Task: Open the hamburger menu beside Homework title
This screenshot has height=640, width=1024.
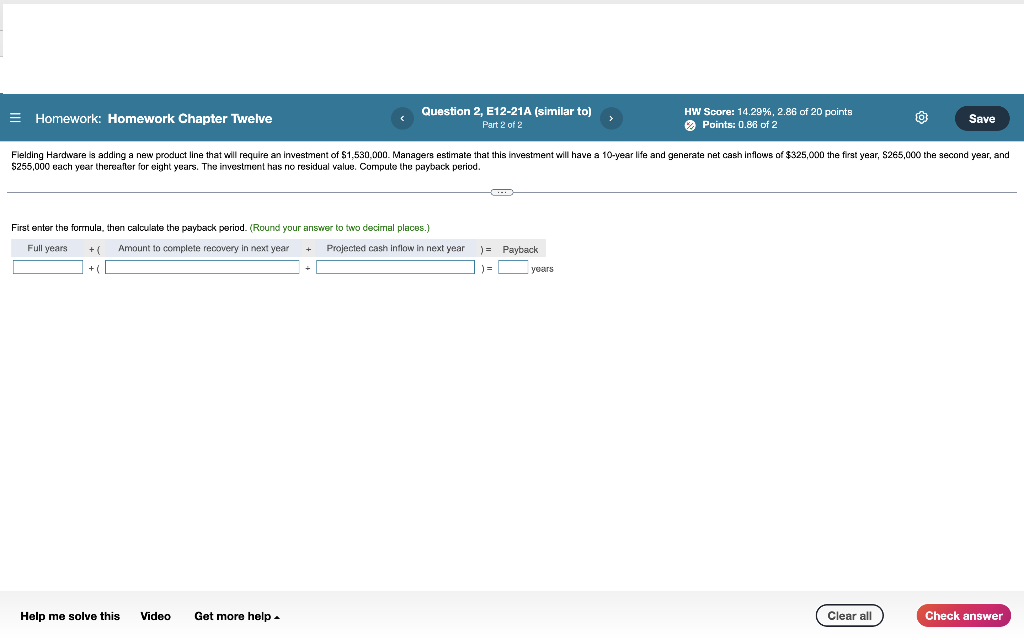Action: tap(15, 118)
